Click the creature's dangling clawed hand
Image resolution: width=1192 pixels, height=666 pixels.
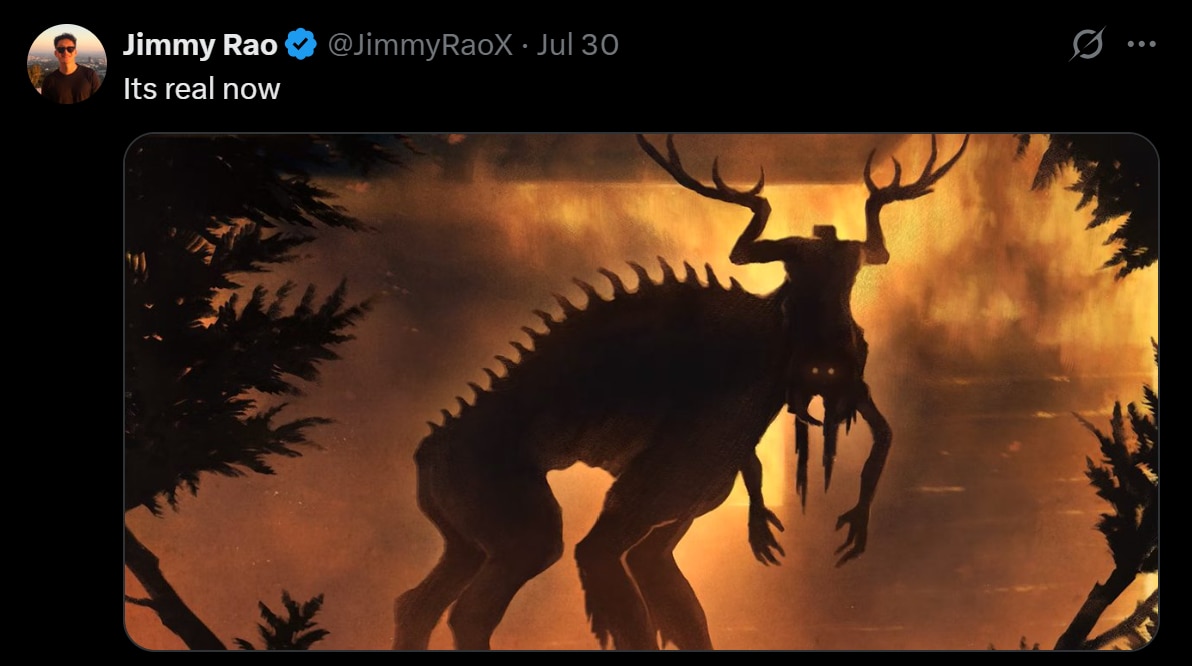(851, 532)
